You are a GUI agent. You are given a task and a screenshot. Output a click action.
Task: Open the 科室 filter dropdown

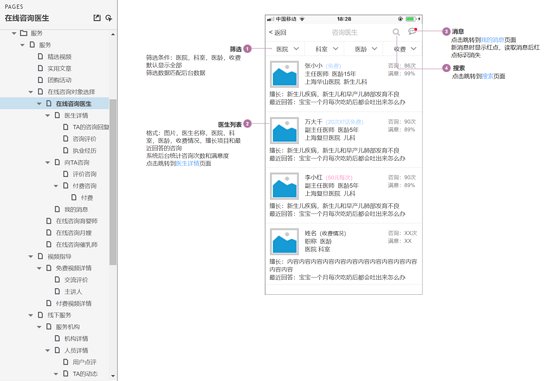[x=326, y=49]
